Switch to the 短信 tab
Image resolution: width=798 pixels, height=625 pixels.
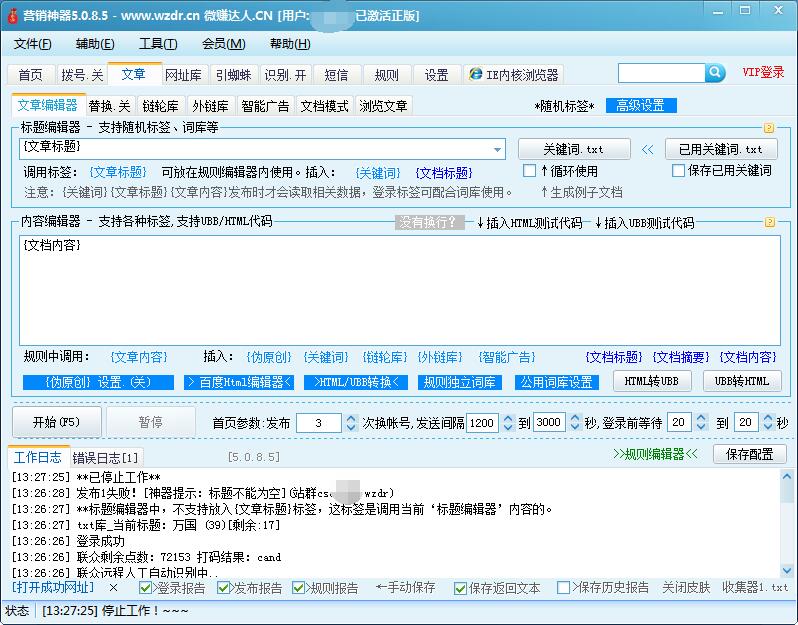coord(336,75)
